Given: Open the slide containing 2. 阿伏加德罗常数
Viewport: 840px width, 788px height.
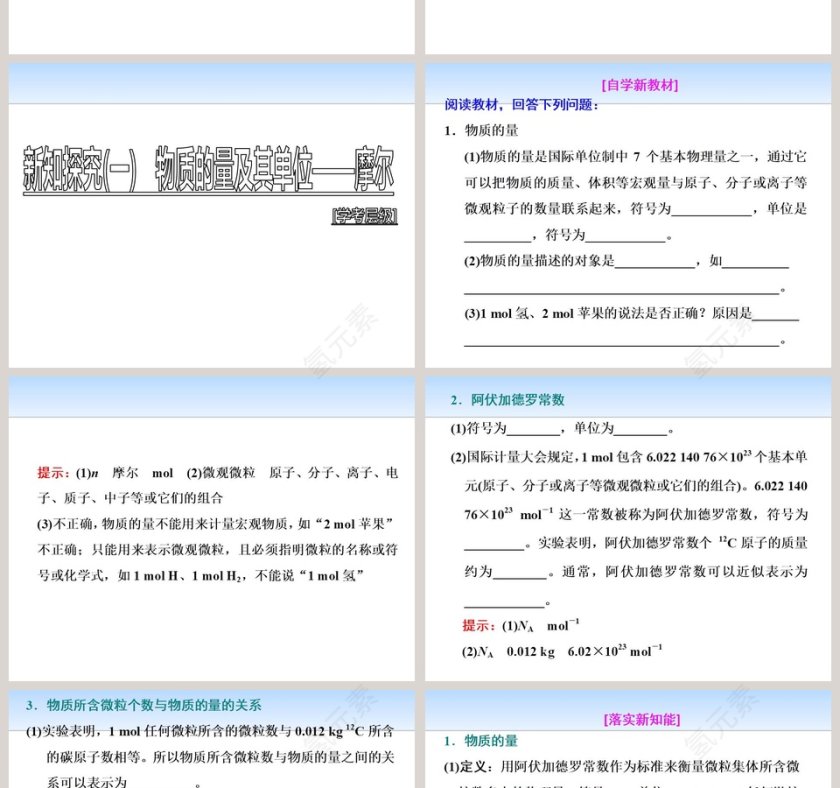Looking at the screenshot, I should pos(630,520).
